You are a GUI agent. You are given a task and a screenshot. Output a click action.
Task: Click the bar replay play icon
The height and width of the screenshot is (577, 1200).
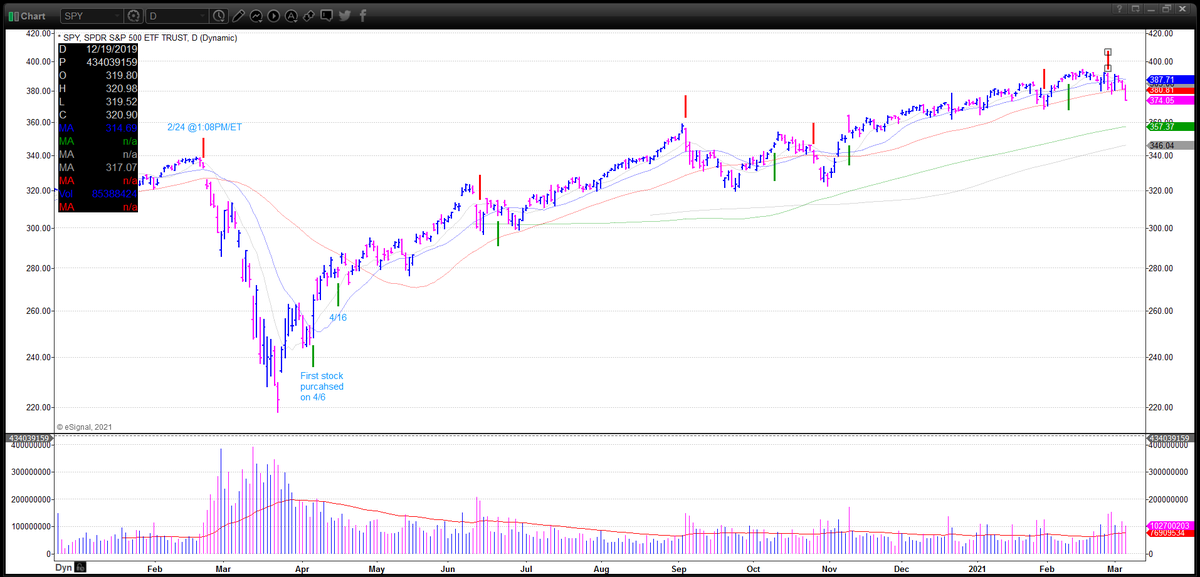tap(273, 16)
